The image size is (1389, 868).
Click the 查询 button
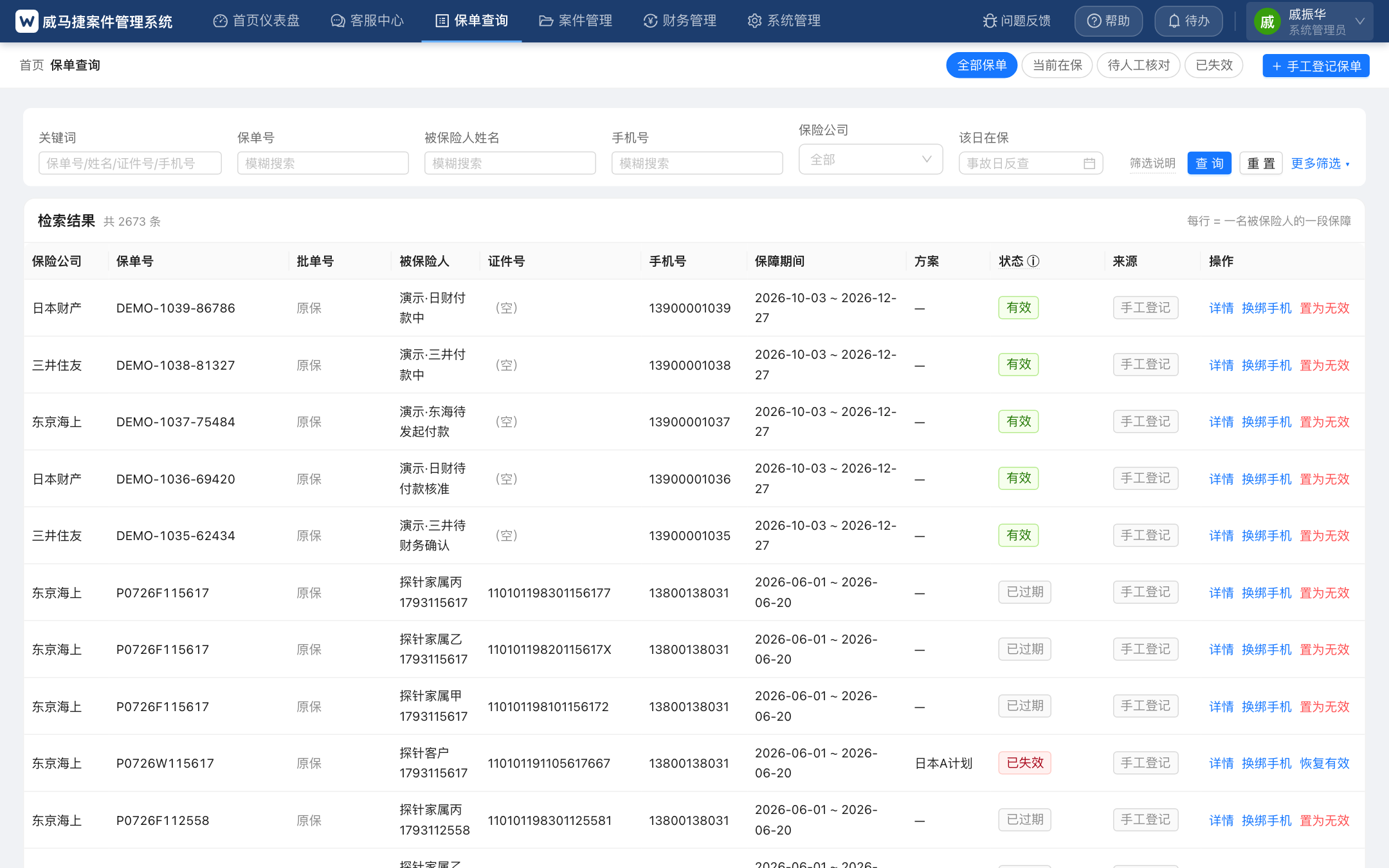pos(1209,163)
